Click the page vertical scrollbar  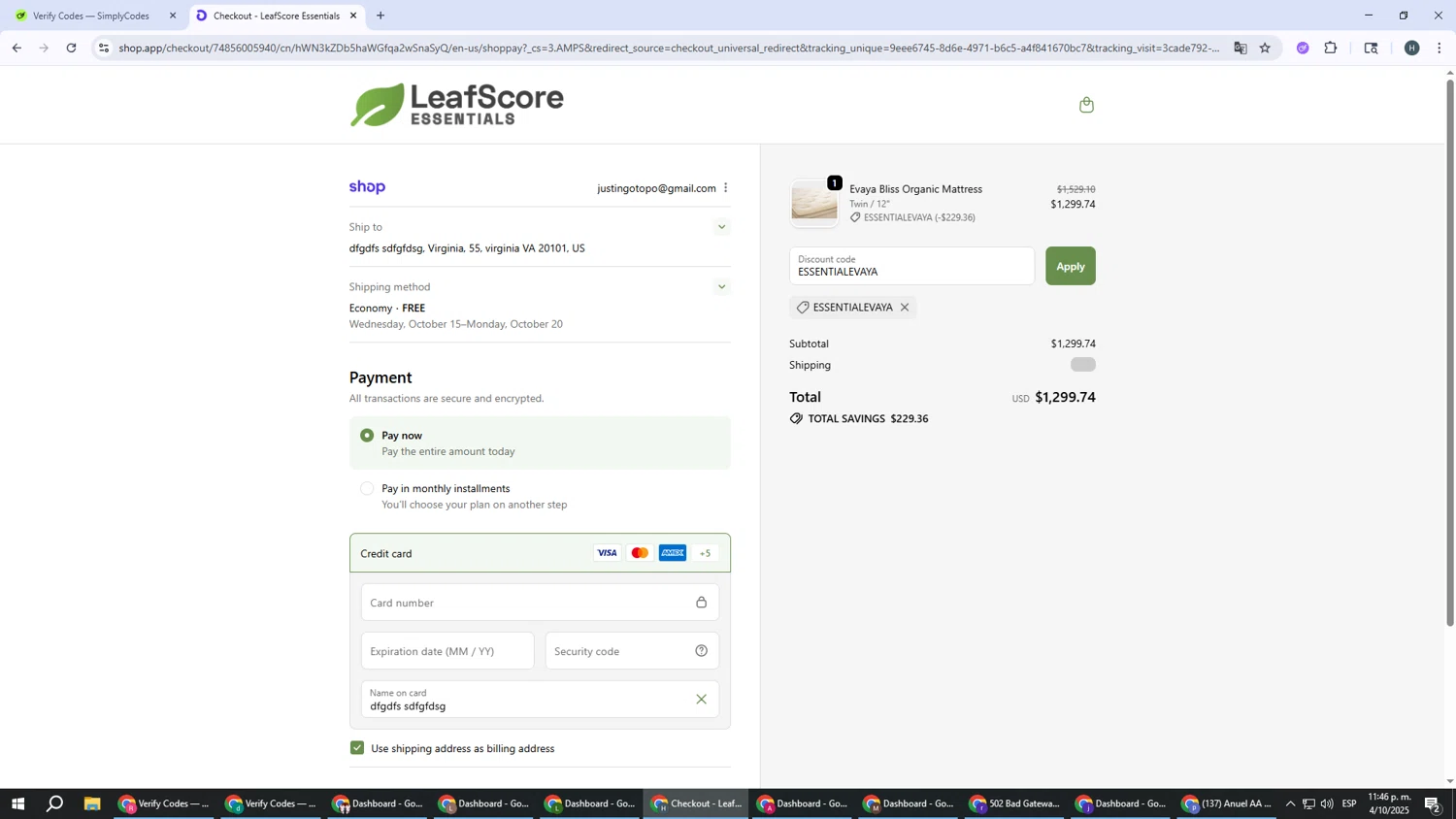click(1450, 352)
